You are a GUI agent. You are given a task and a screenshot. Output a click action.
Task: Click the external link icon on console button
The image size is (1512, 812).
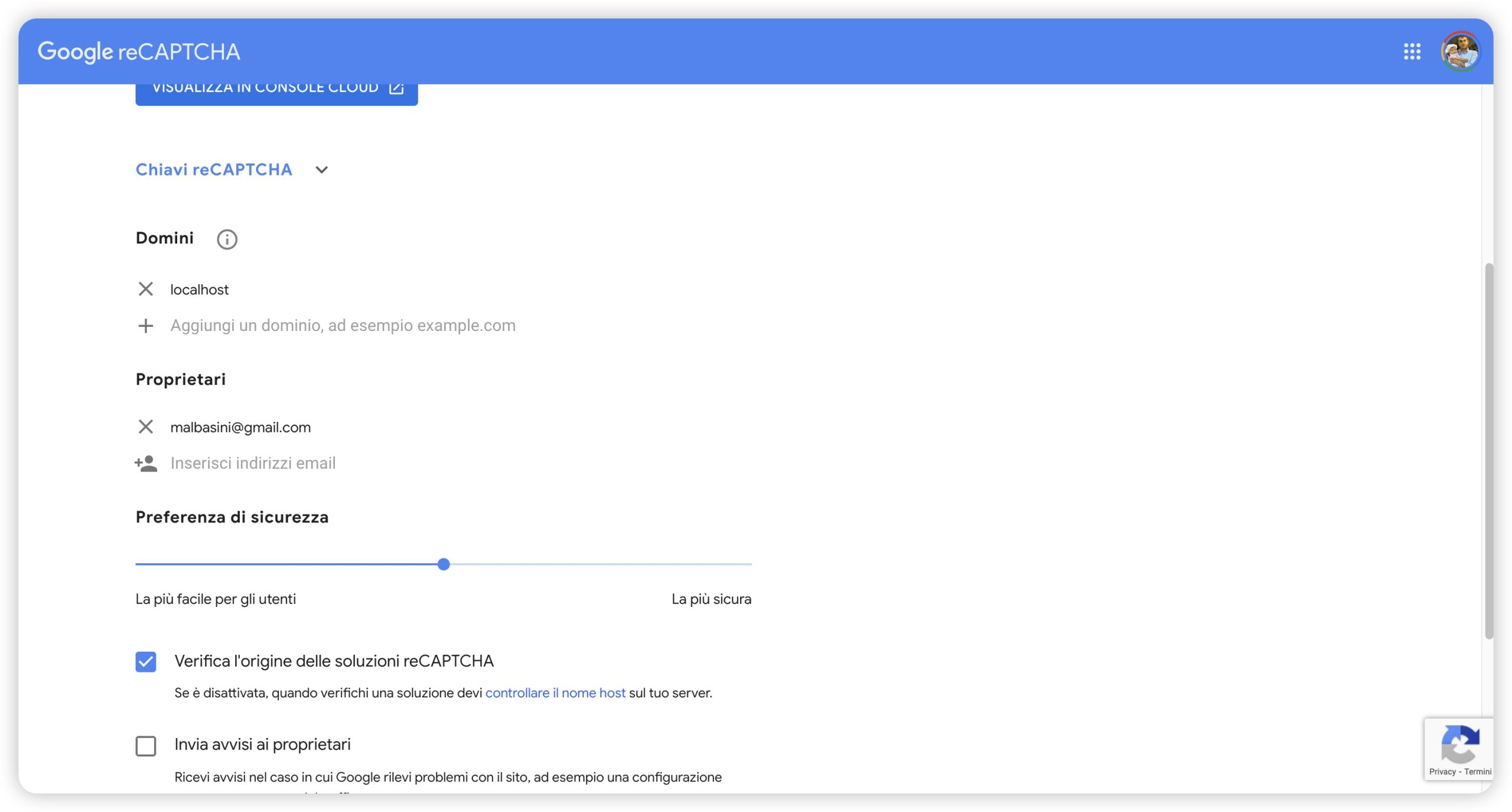396,88
